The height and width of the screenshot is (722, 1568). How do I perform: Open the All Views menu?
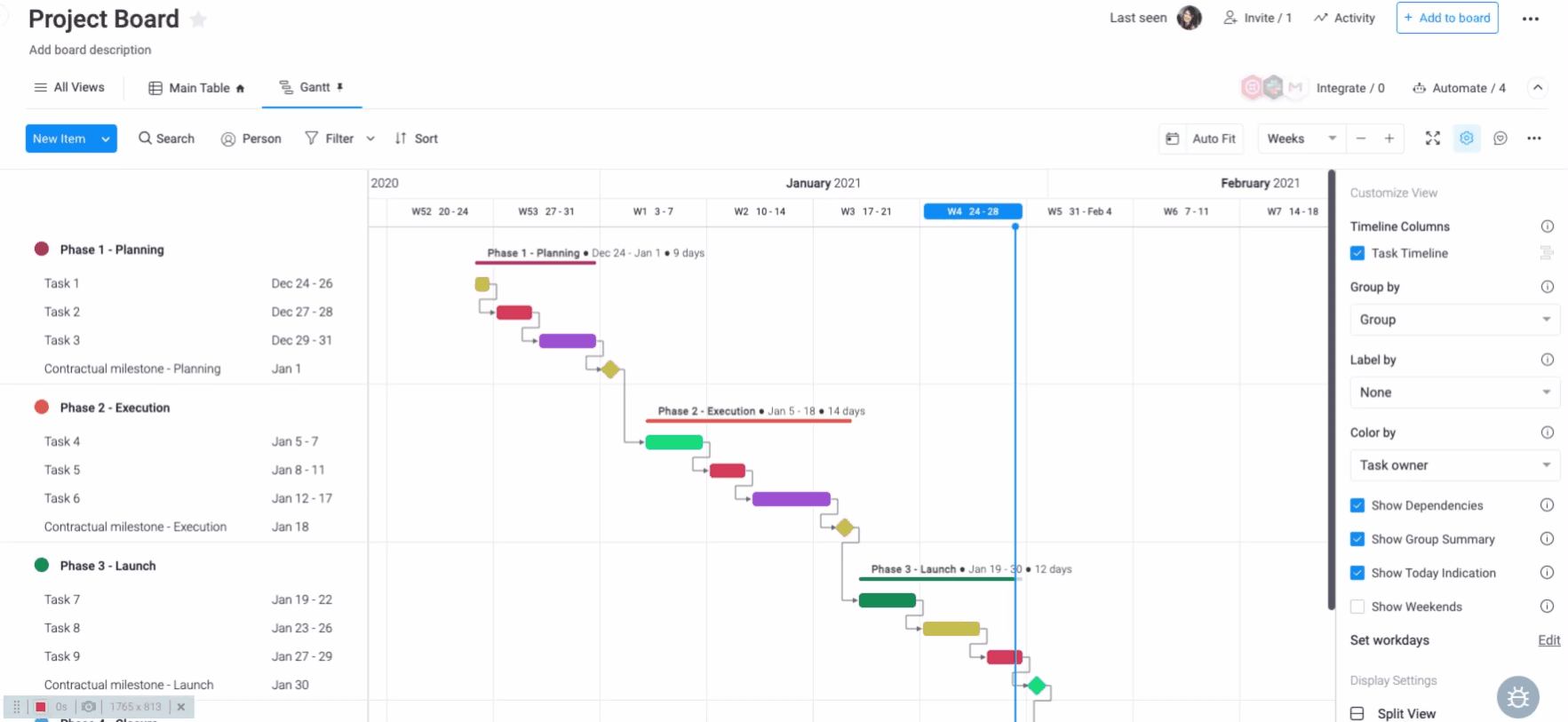pyautogui.click(x=69, y=87)
